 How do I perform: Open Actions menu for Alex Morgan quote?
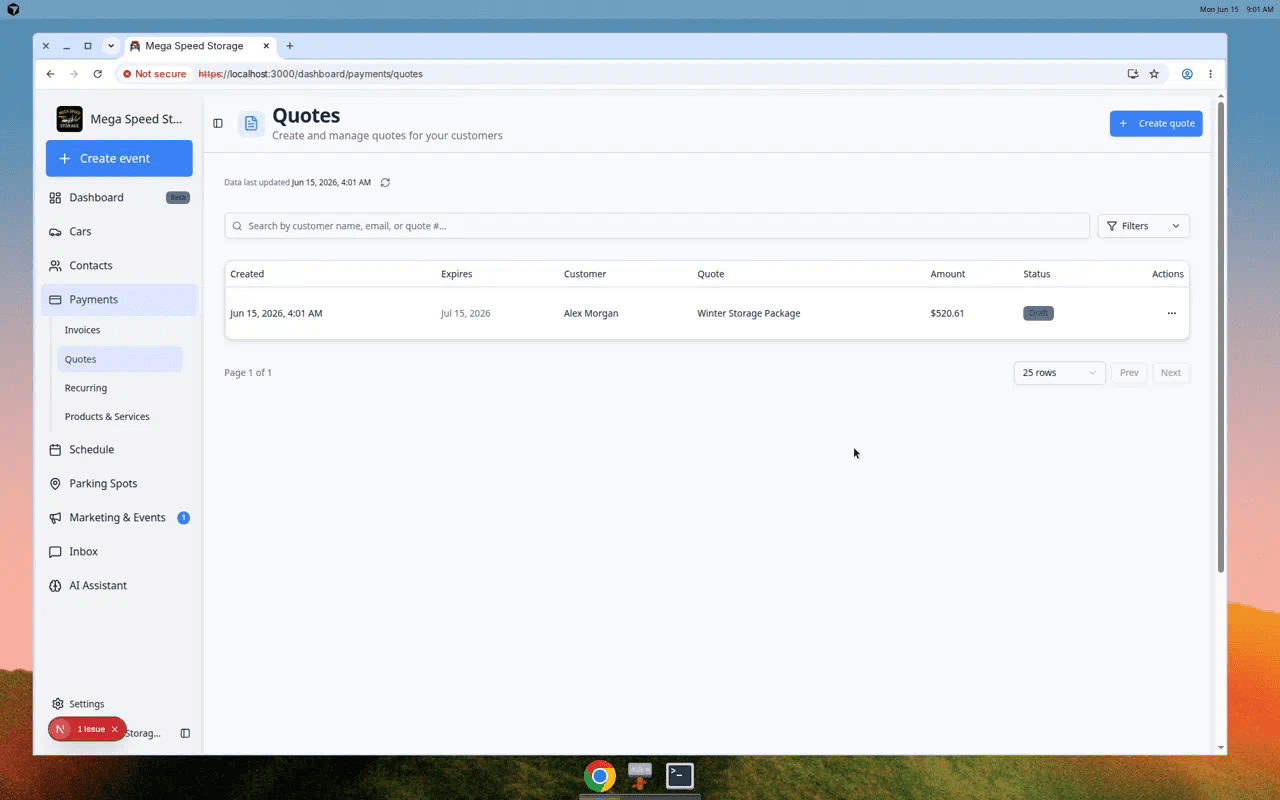(1172, 314)
